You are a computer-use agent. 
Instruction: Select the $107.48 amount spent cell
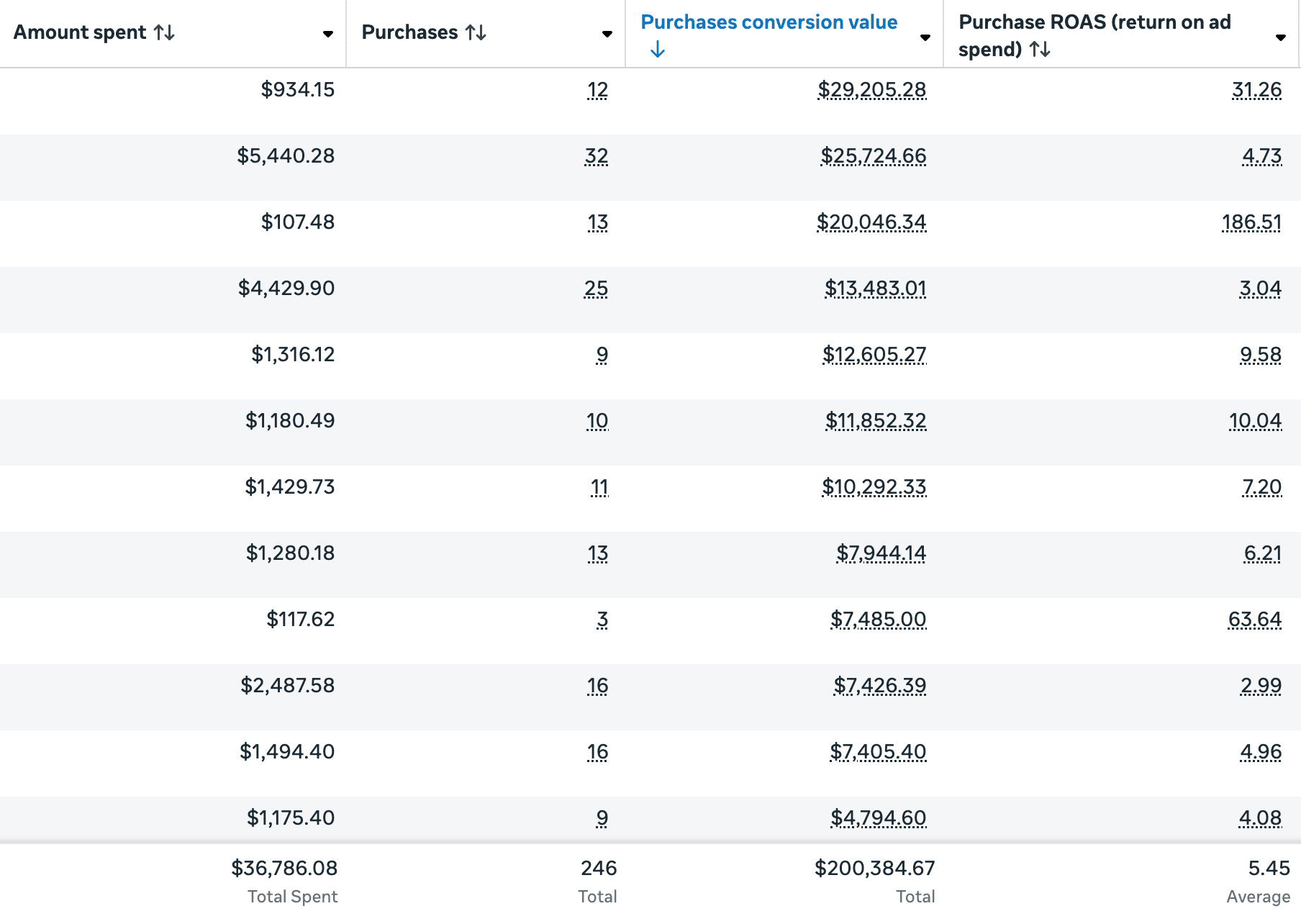[x=298, y=222]
